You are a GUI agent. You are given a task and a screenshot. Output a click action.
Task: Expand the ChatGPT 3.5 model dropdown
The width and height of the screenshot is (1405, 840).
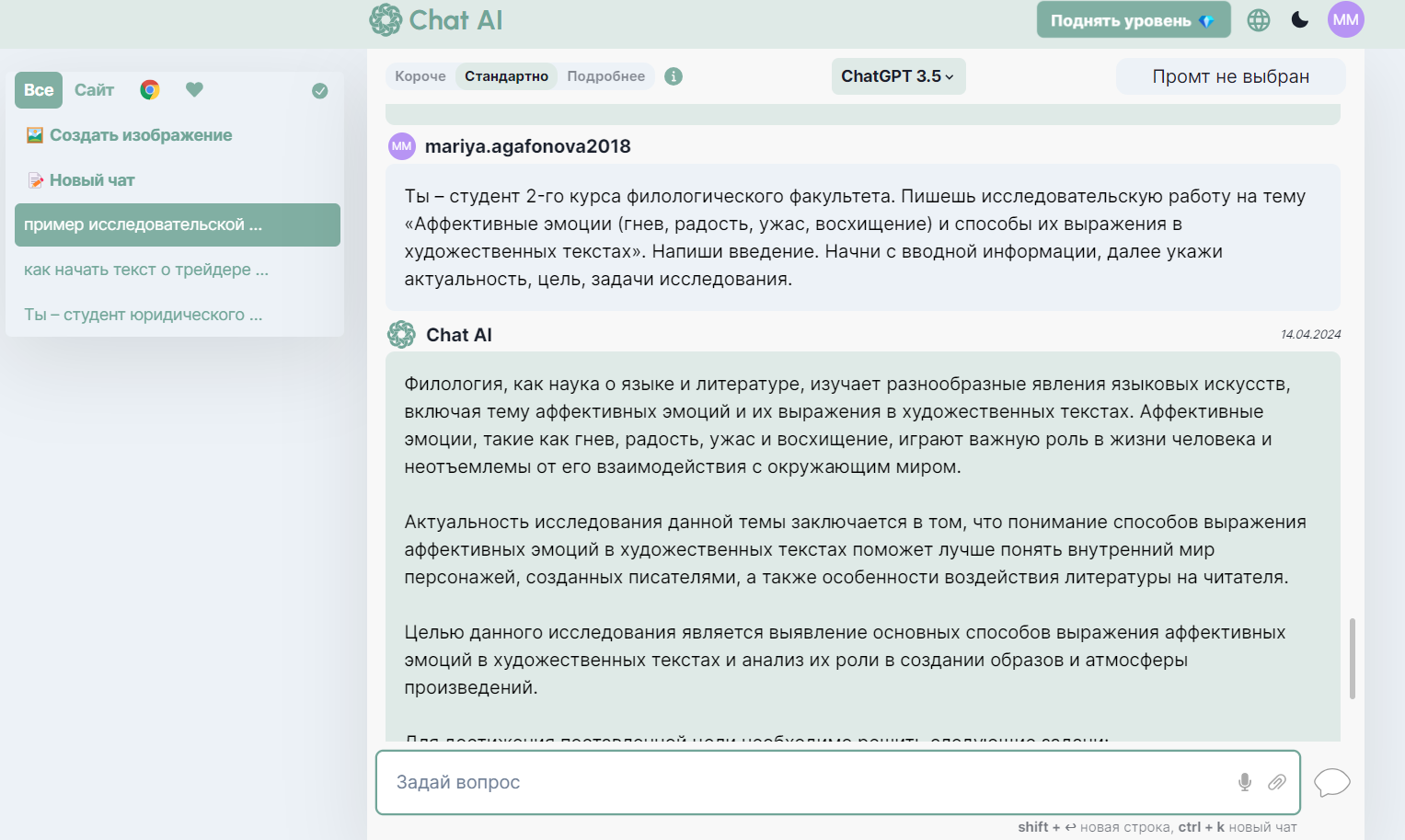(x=897, y=76)
